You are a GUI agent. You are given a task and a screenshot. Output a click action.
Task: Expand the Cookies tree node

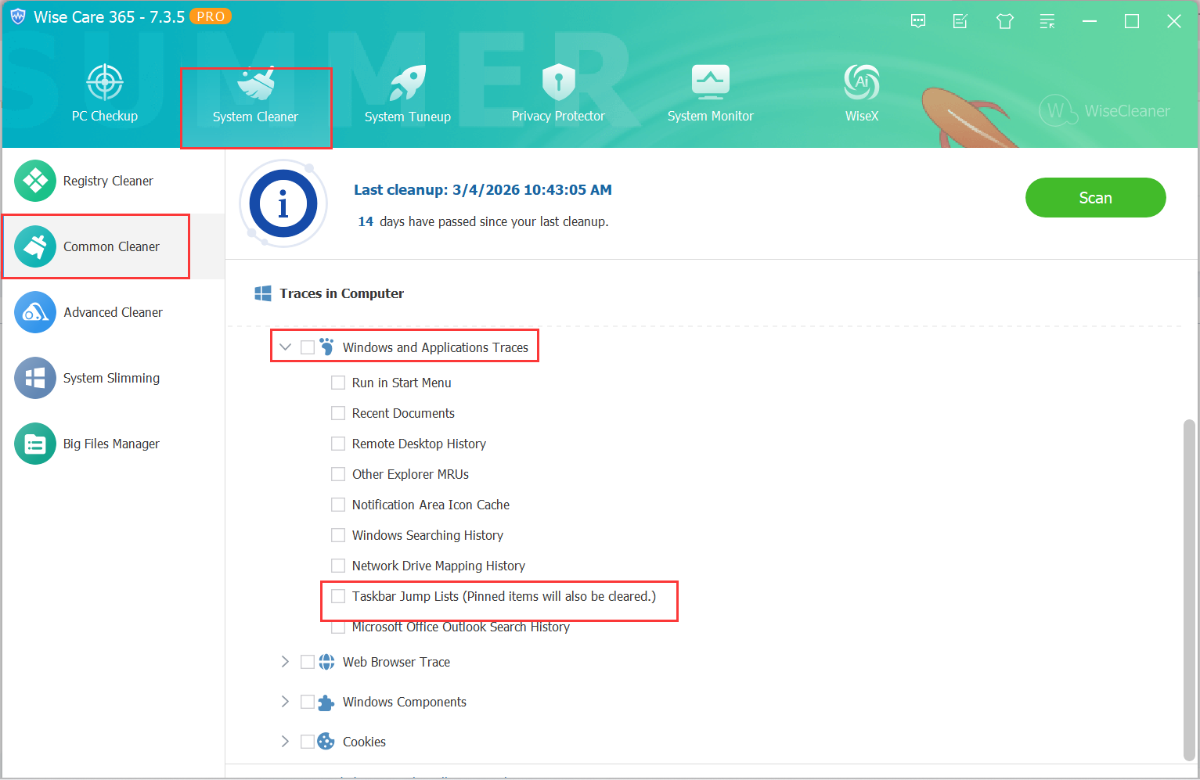(x=285, y=742)
